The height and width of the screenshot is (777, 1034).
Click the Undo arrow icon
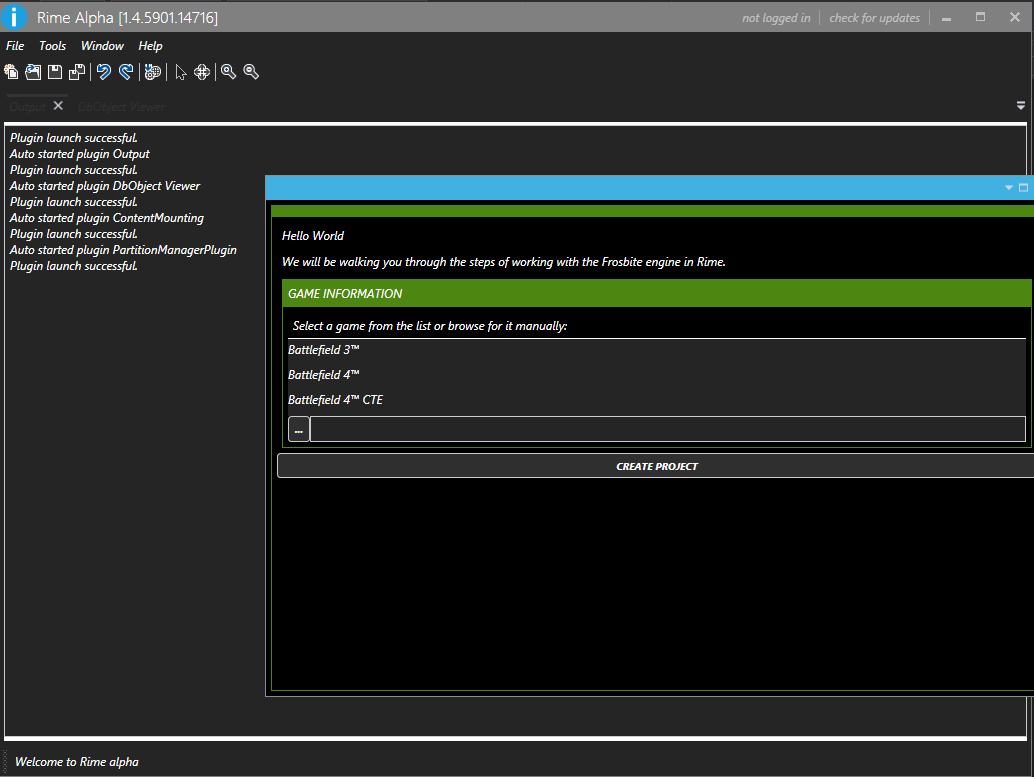104,72
